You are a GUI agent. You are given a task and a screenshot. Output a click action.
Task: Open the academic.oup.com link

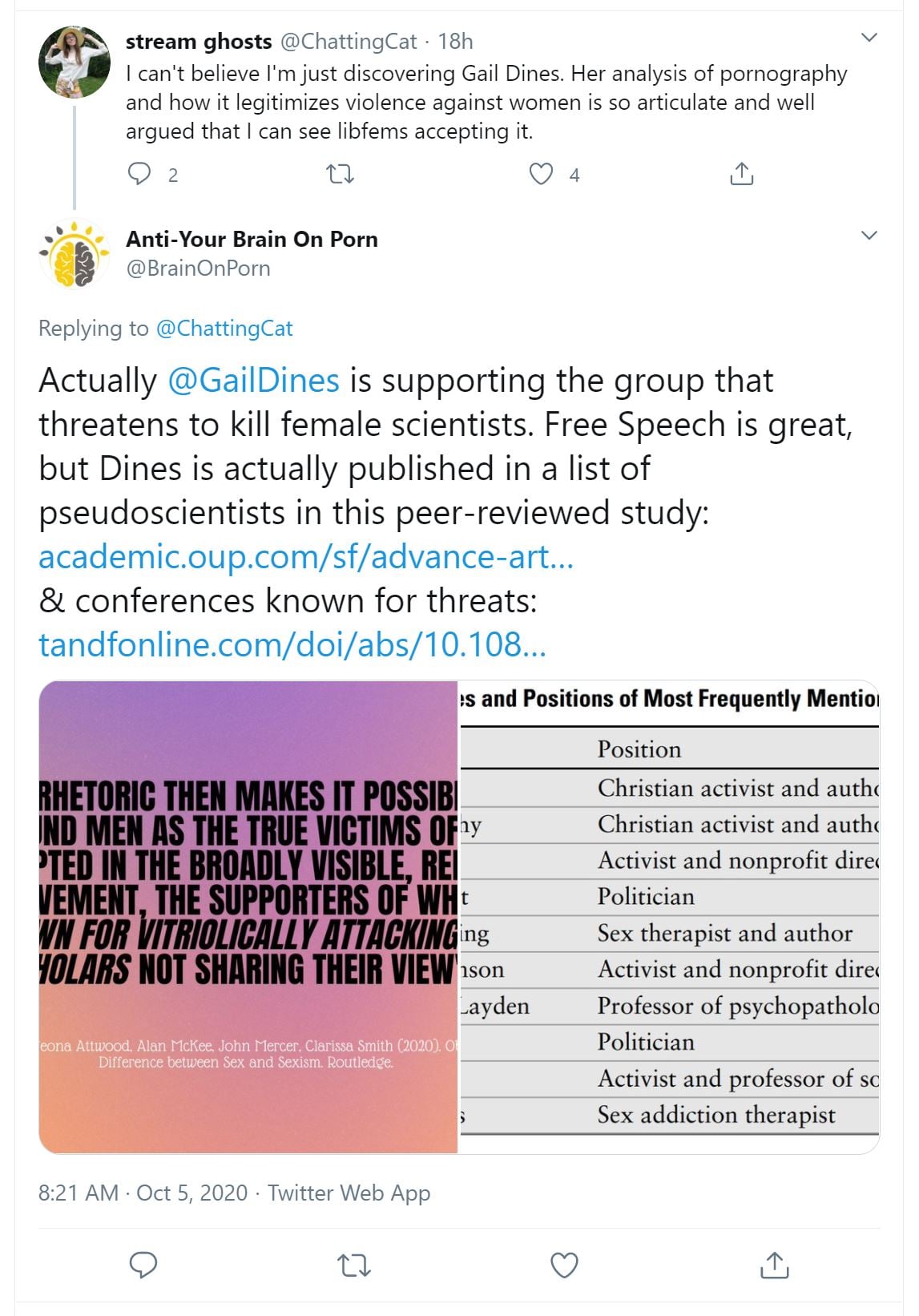pos(306,556)
